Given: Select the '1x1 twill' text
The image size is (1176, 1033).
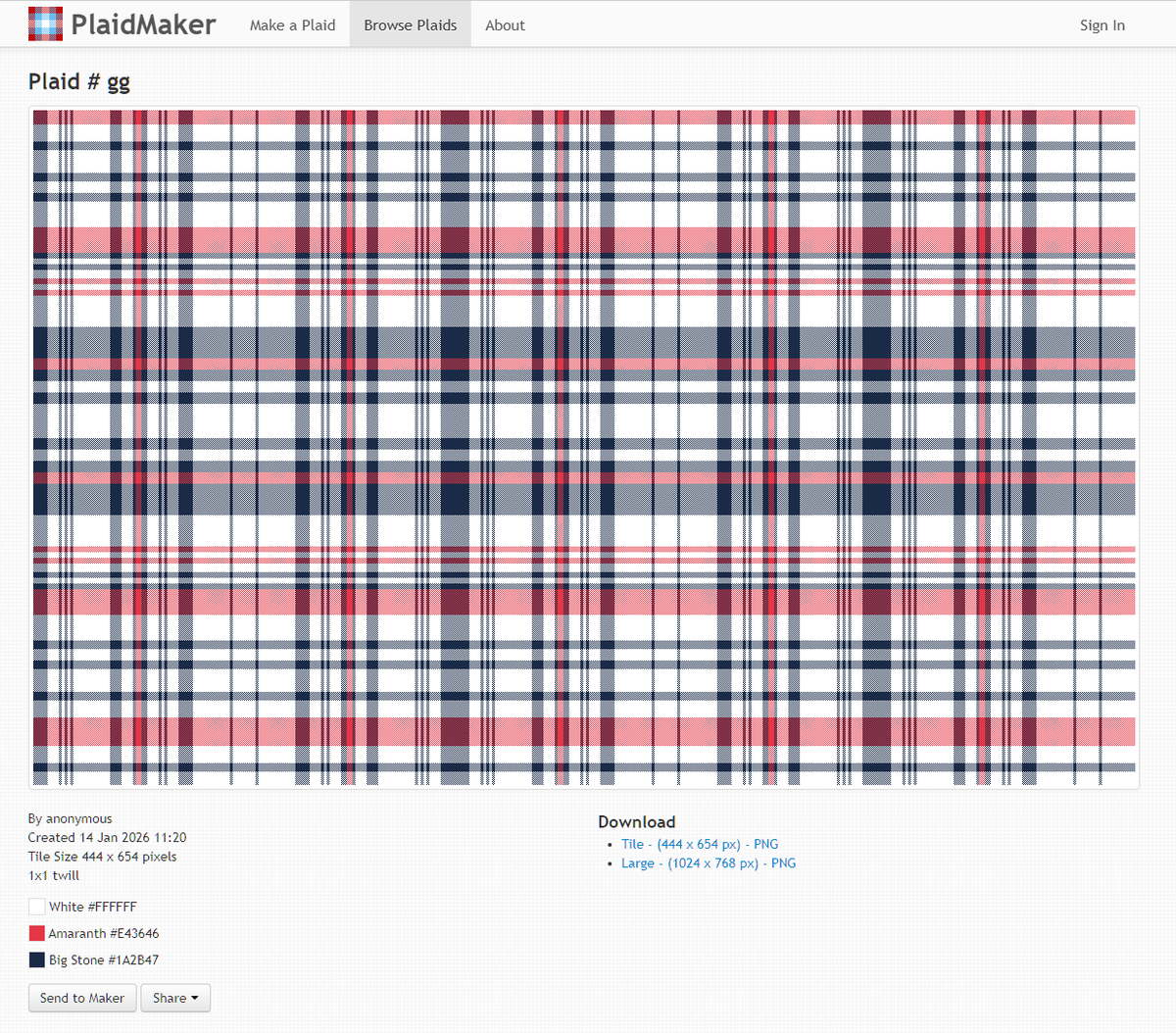Looking at the screenshot, I should point(54,875).
